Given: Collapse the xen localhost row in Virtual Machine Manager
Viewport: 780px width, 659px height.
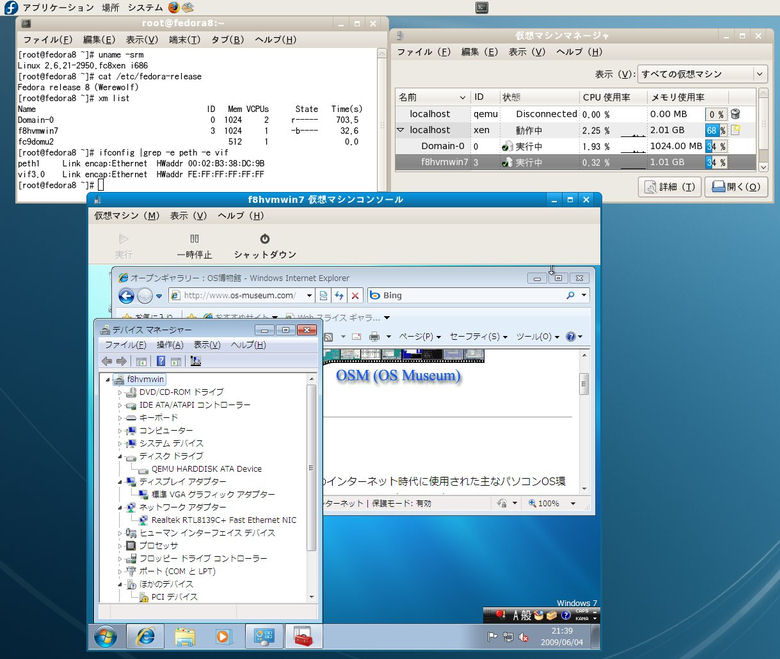Looking at the screenshot, I should [x=400, y=130].
